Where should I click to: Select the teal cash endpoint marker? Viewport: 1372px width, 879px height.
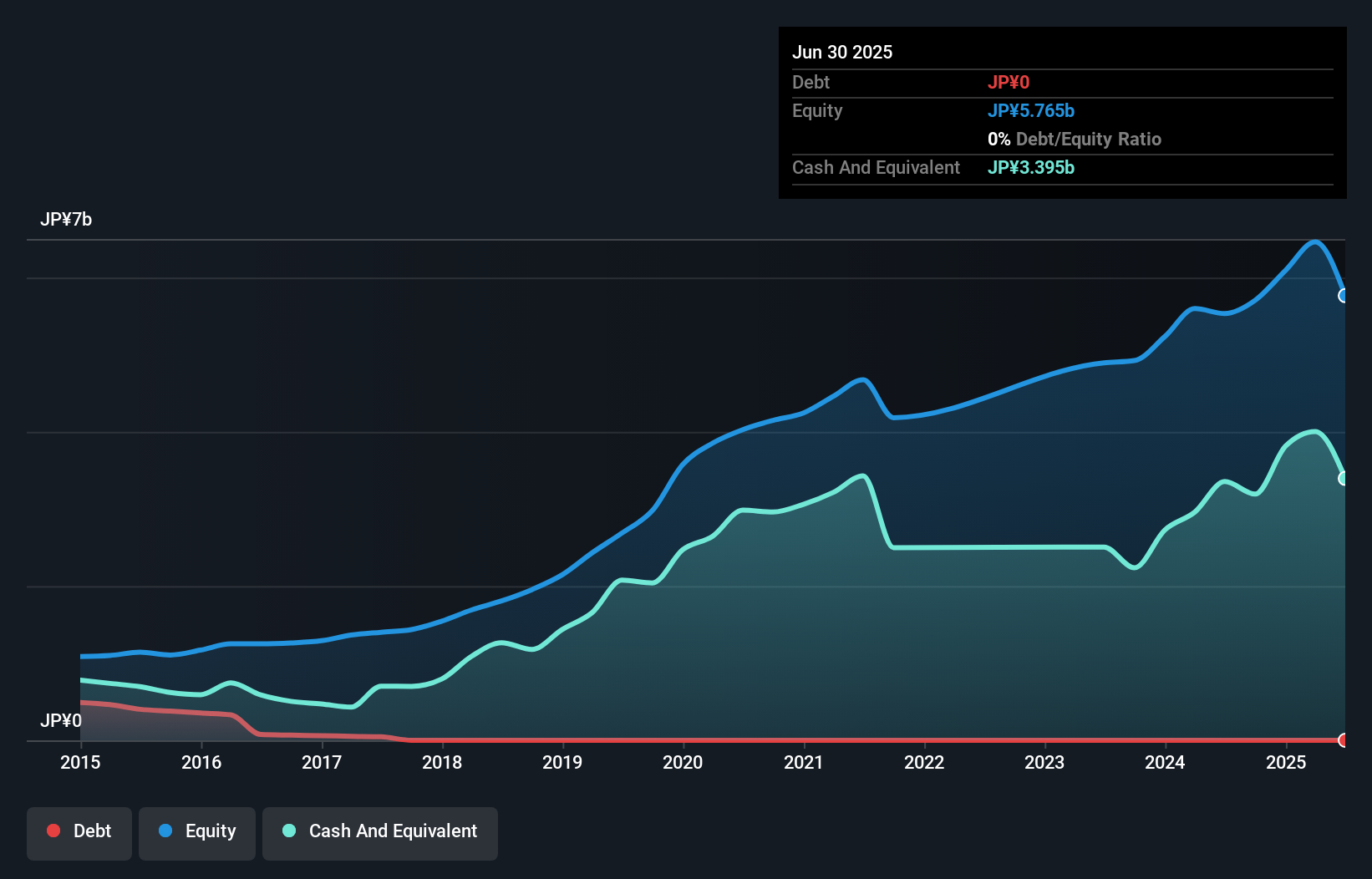tap(1344, 478)
